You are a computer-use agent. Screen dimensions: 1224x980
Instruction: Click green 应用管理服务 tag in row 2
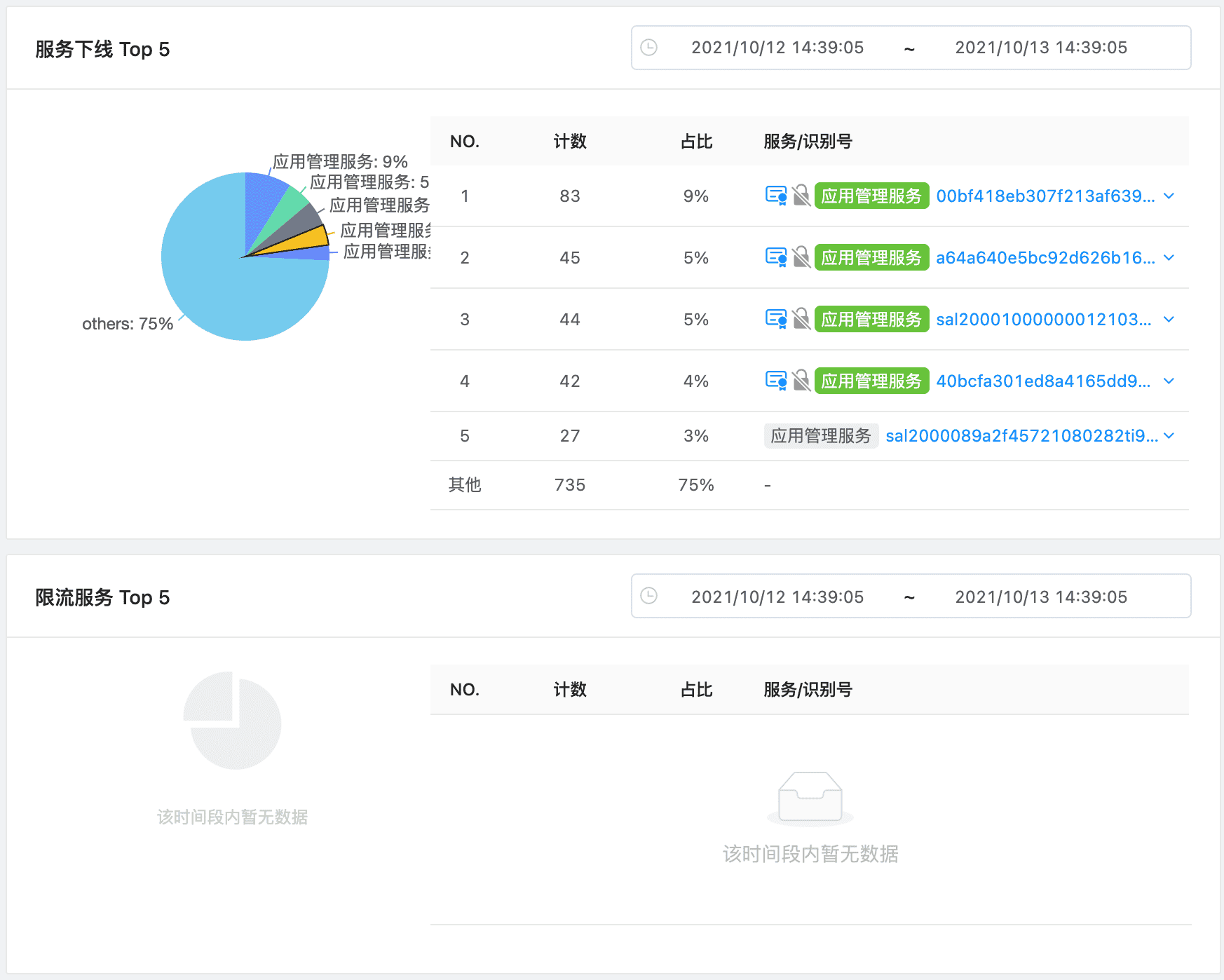(871, 257)
